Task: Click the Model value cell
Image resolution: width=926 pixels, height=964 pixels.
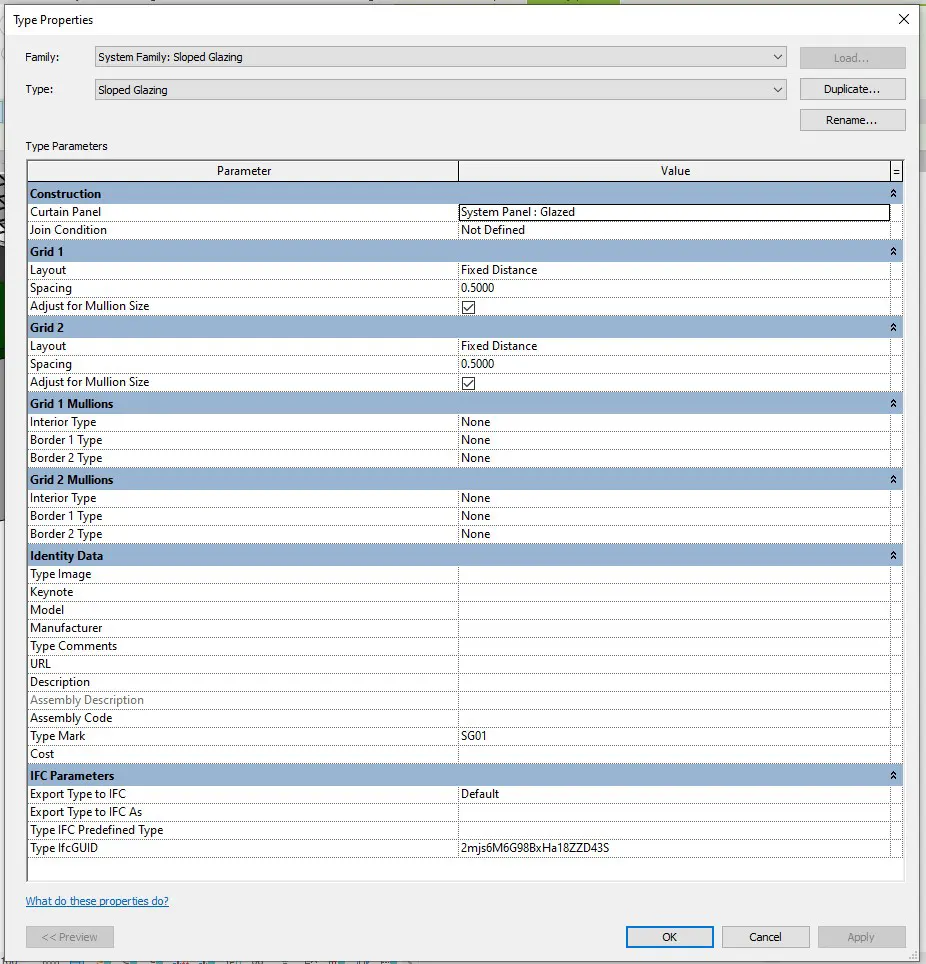Action: (x=675, y=610)
